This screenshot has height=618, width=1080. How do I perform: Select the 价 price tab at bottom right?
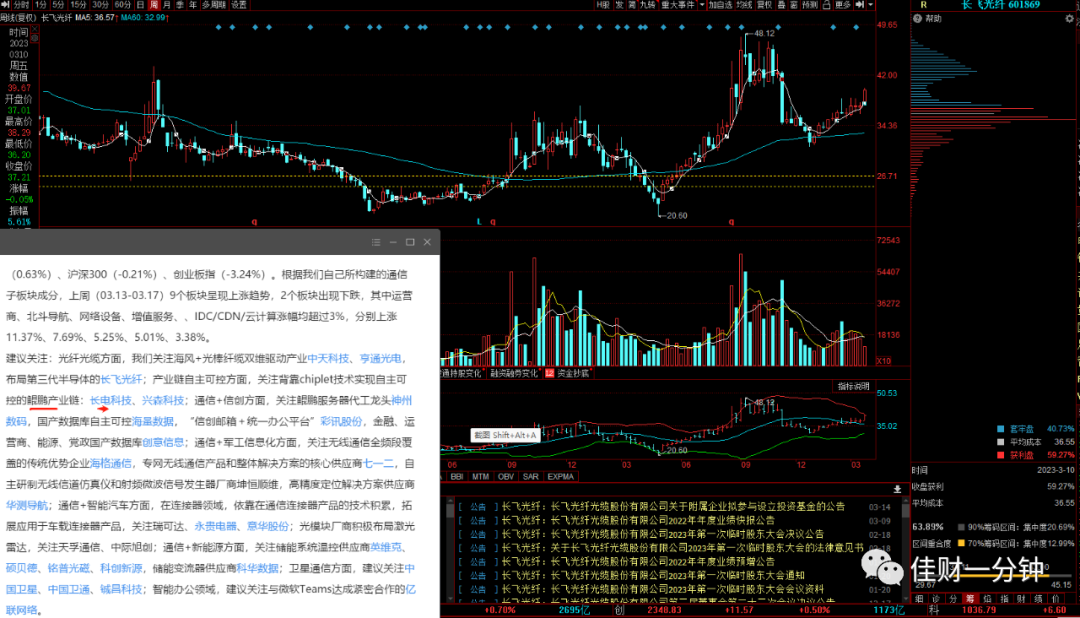[x=1055, y=599]
